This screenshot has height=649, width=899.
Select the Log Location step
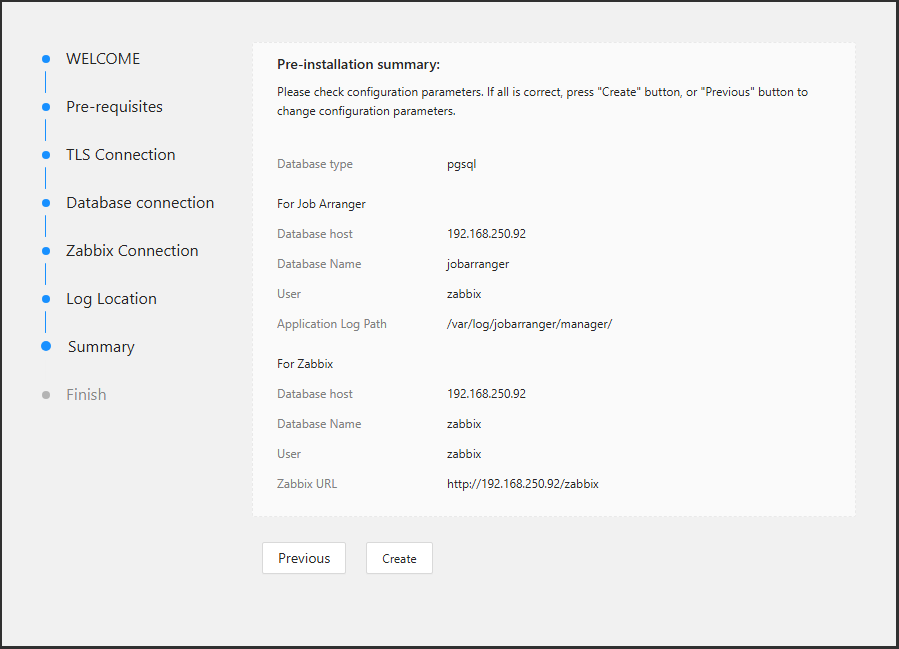pyautogui.click(x=112, y=299)
